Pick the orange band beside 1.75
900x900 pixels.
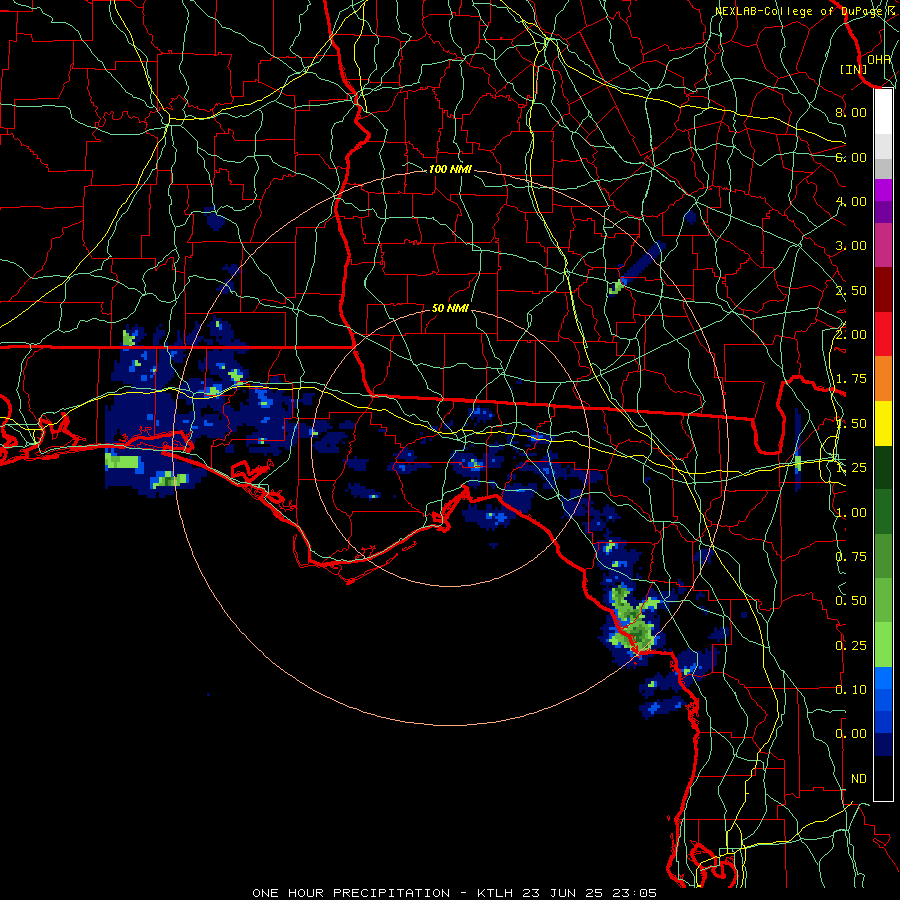click(x=883, y=379)
